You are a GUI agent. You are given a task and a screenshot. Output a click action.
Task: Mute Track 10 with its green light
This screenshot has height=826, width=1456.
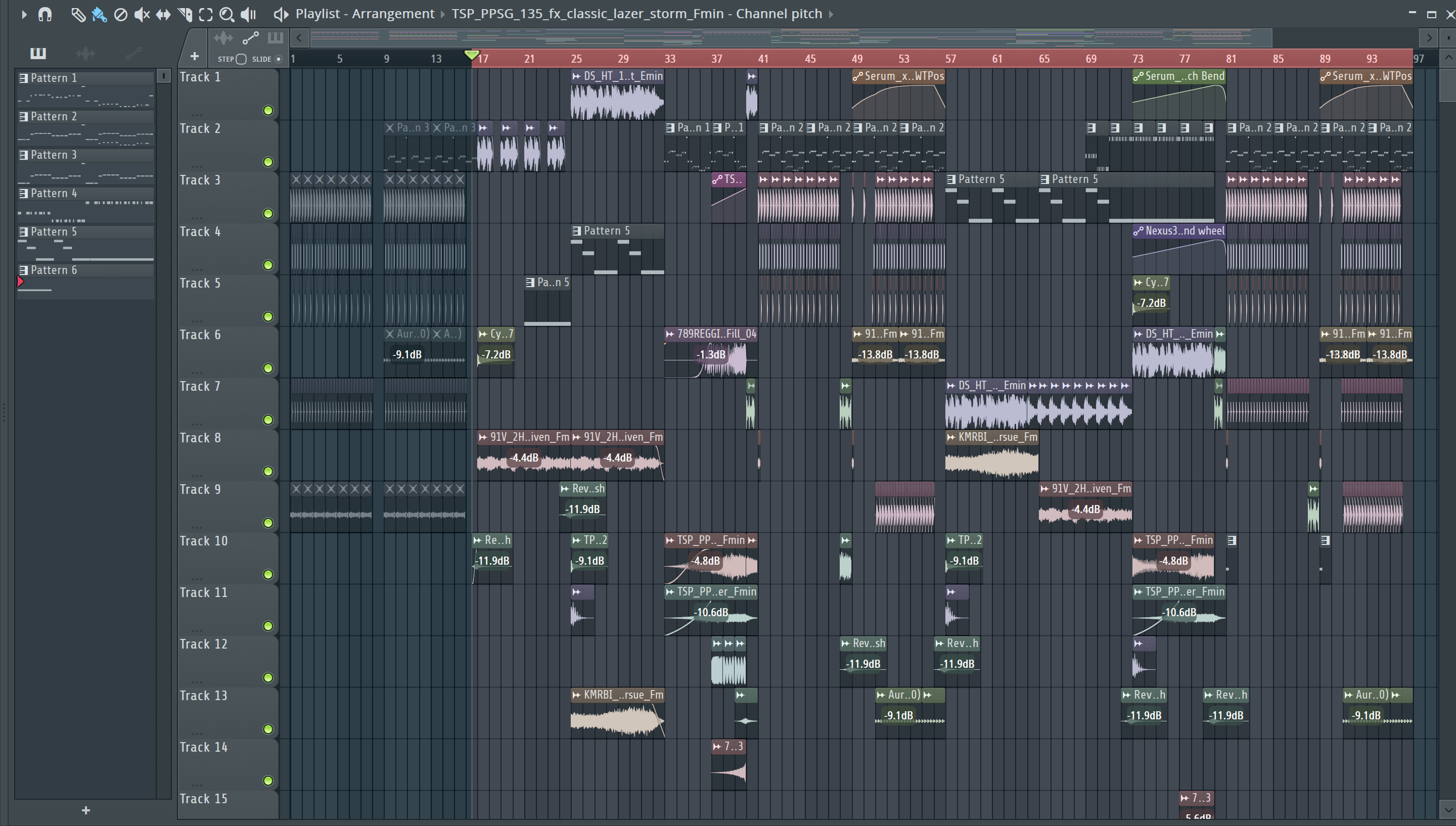[268, 575]
